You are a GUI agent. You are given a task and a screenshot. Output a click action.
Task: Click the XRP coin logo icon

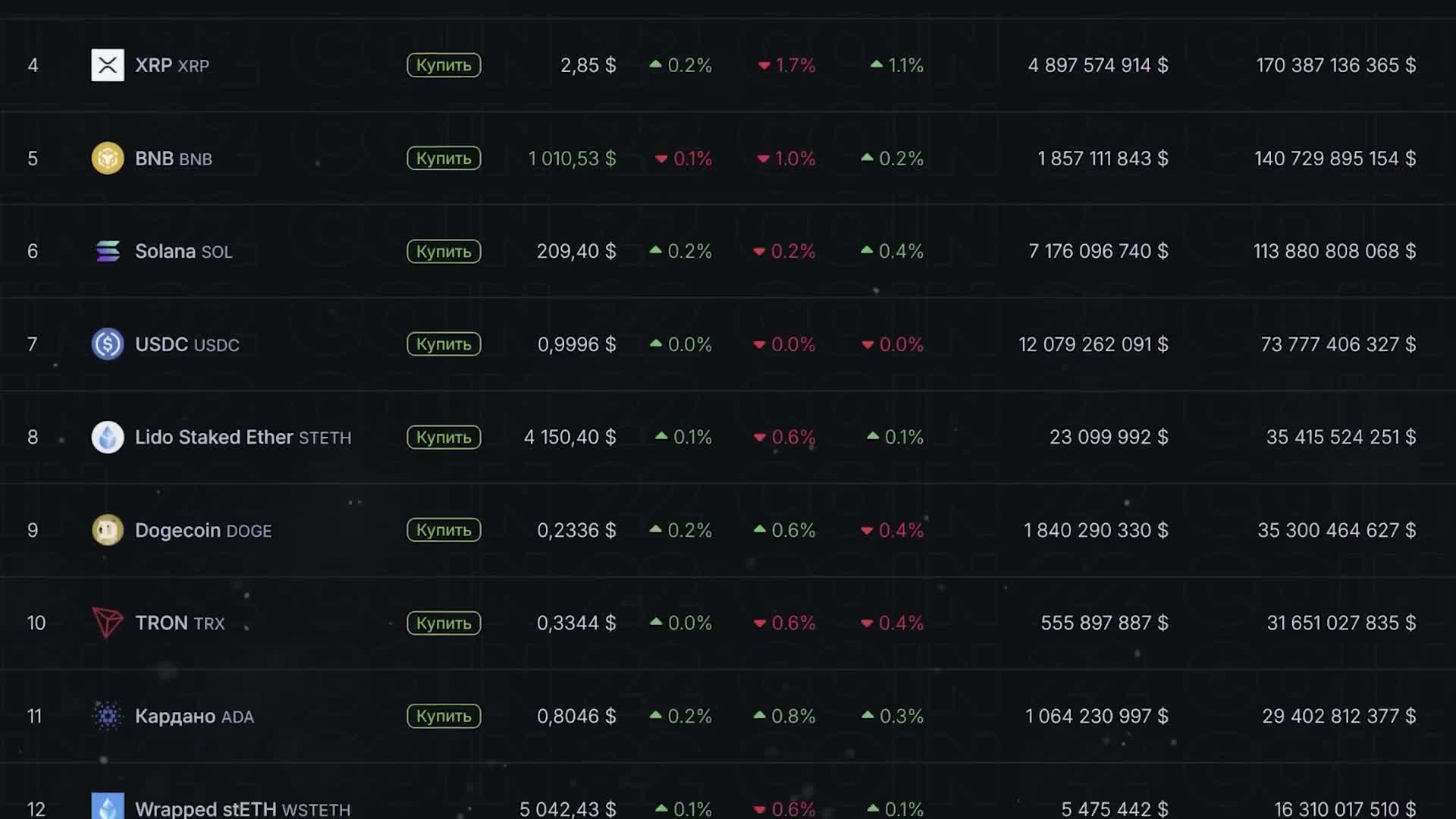coord(108,65)
